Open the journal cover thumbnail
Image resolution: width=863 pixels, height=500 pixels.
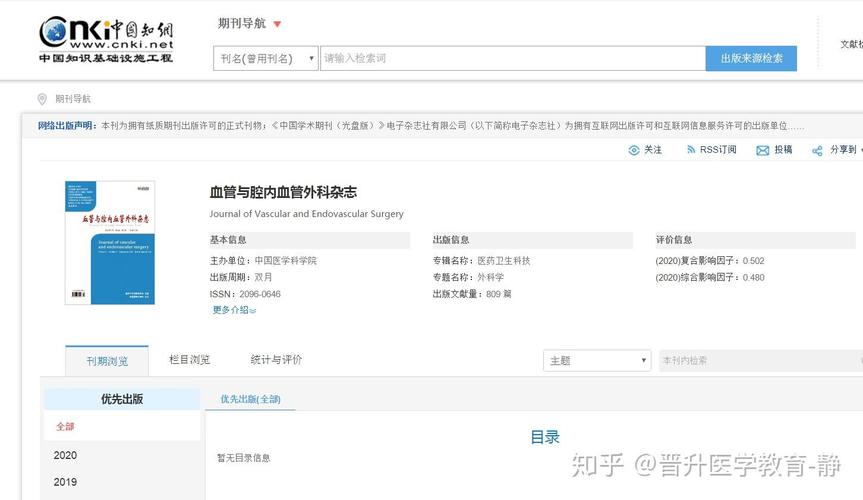pos(110,242)
